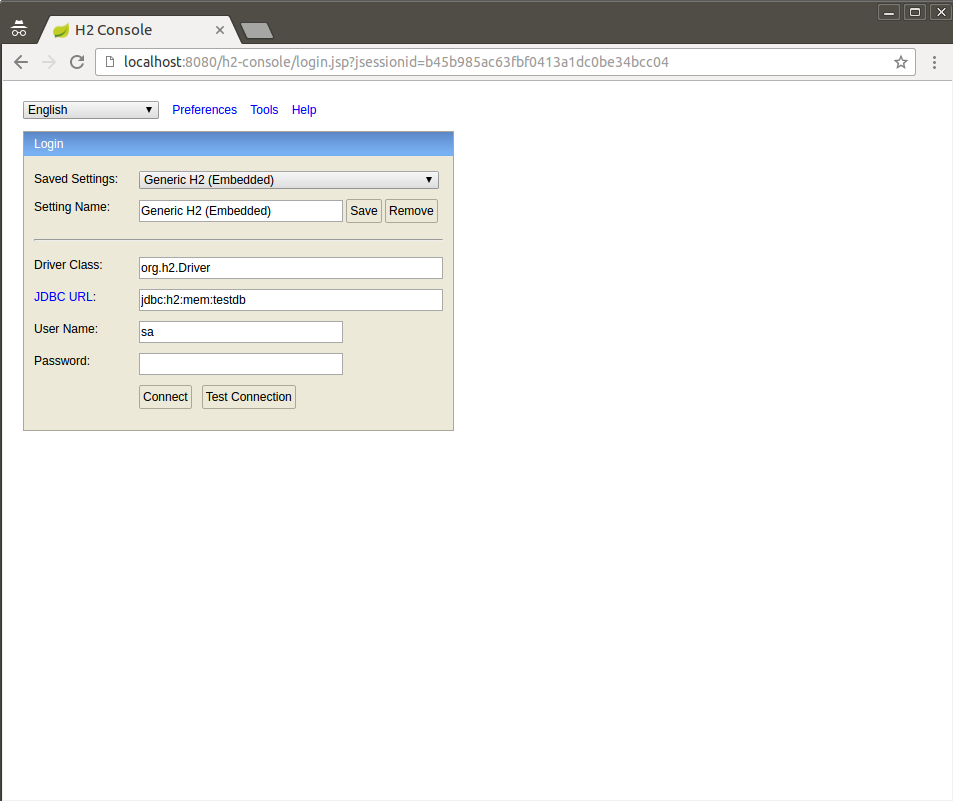Click the 'Setting Name:' label
The width and height of the screenshot is (953, 801).
(x=72, y=207)
